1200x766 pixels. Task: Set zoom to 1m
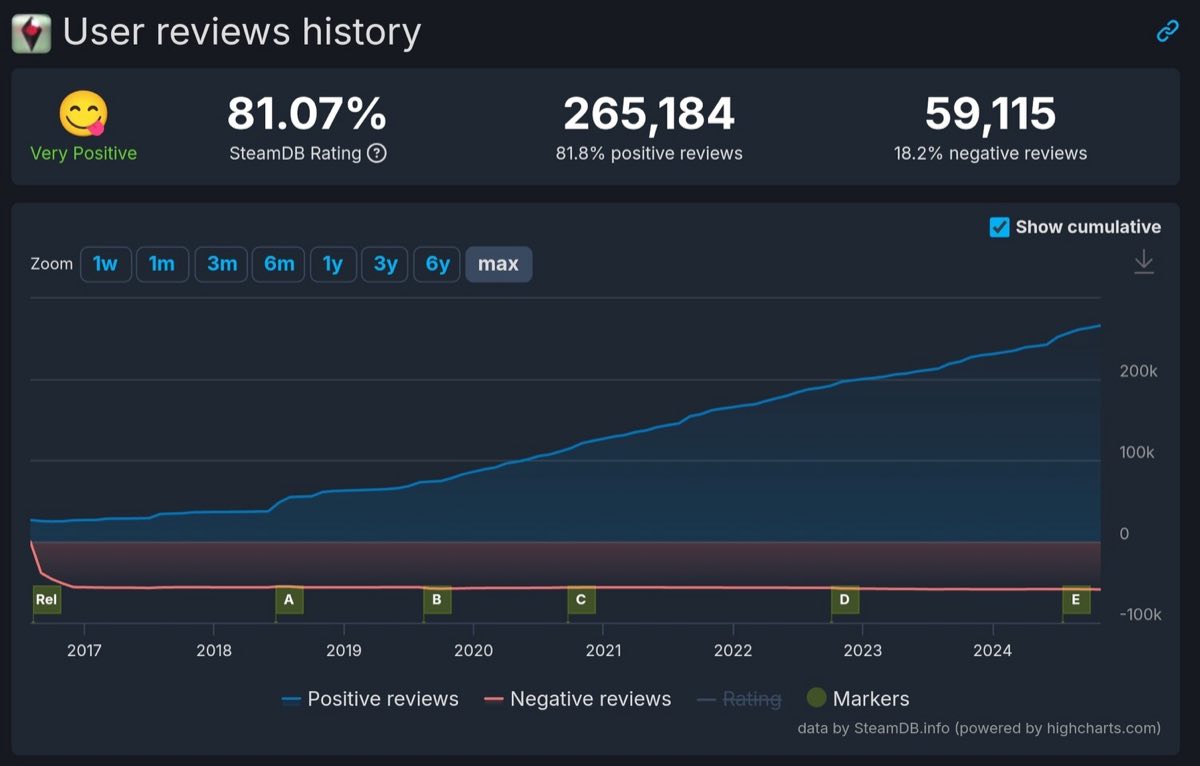click(x=162, y=264)
